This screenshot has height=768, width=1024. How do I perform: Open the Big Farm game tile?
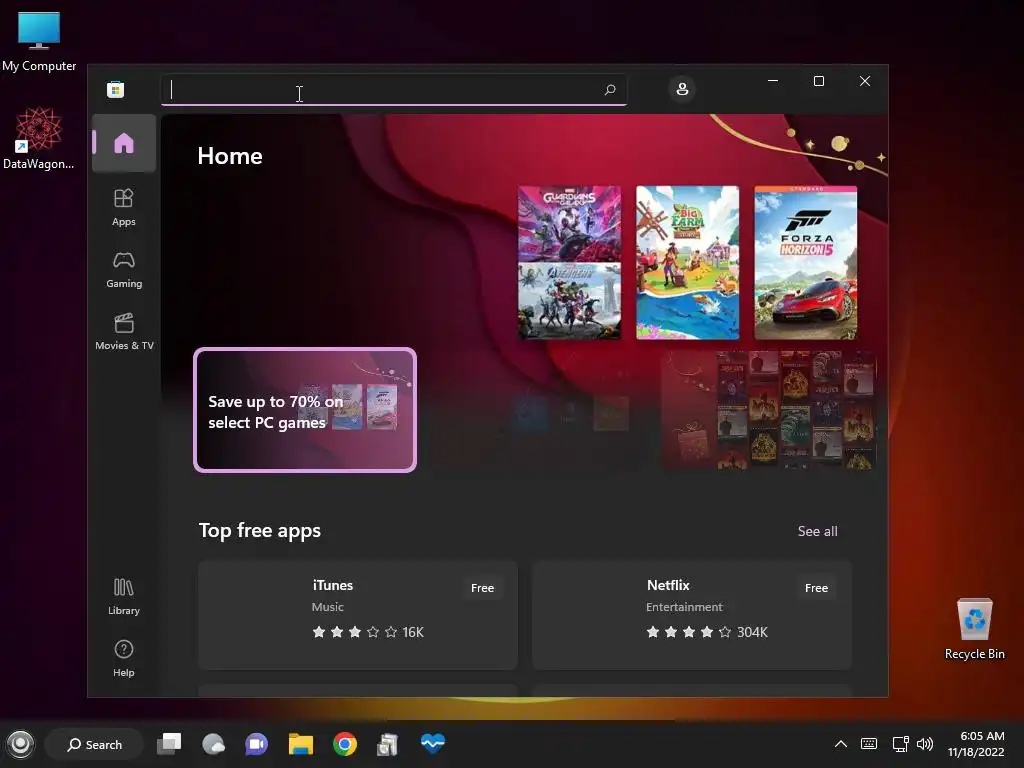tap(688, 263)
